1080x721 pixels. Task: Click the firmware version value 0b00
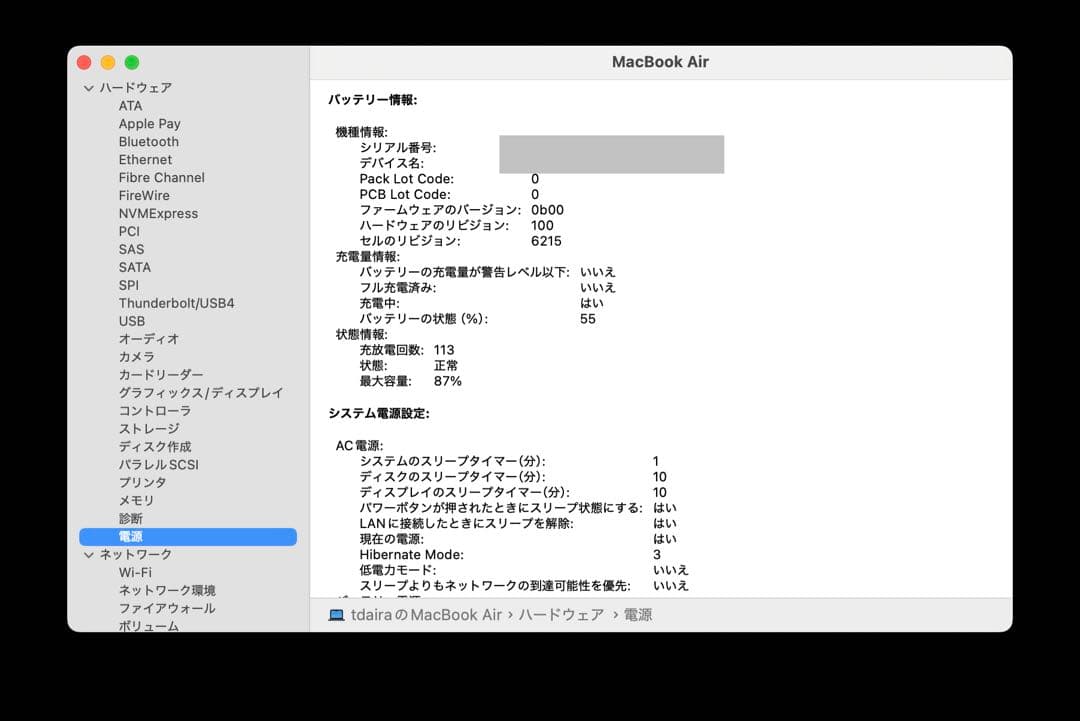(548, 210)
